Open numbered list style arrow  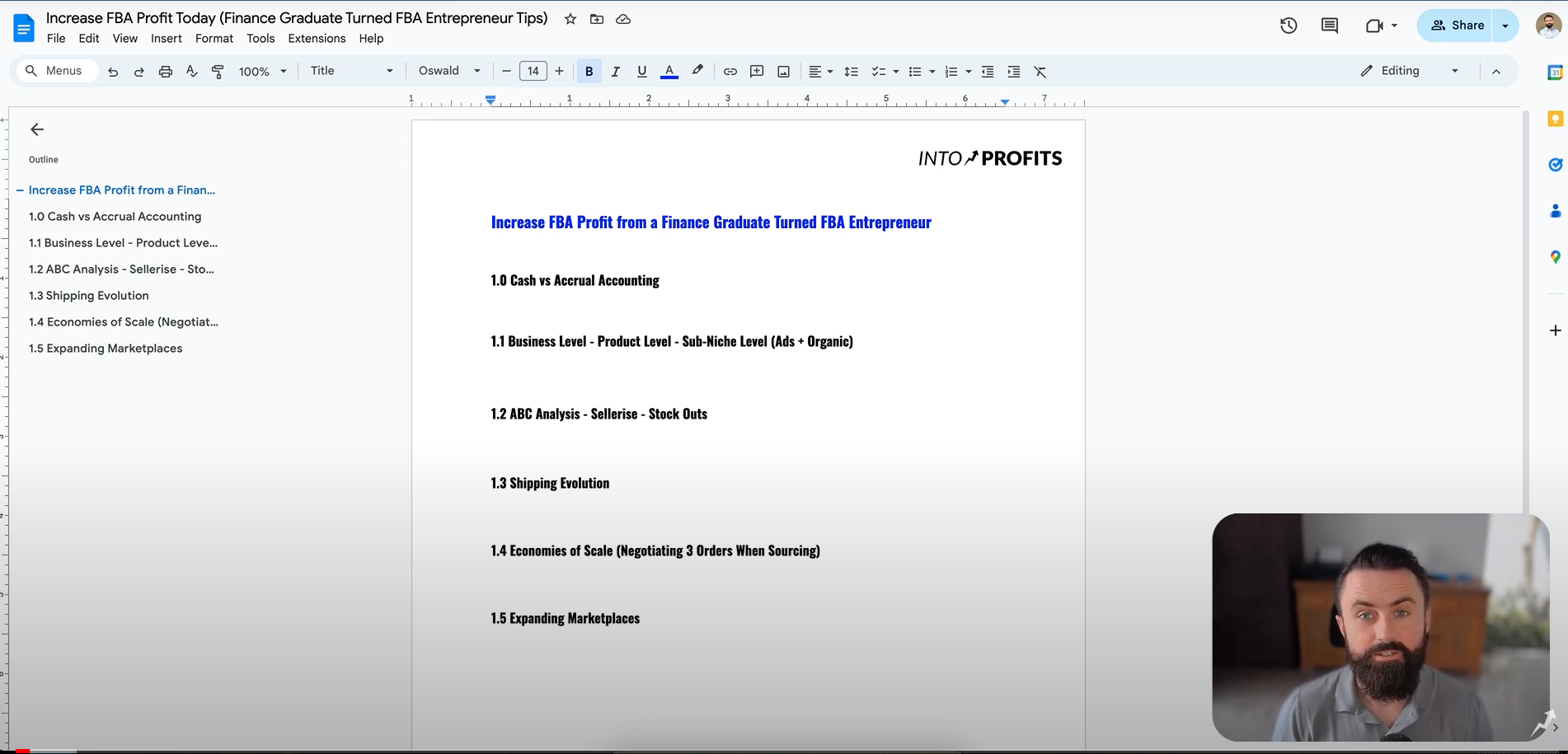click(x=969, y=72)
